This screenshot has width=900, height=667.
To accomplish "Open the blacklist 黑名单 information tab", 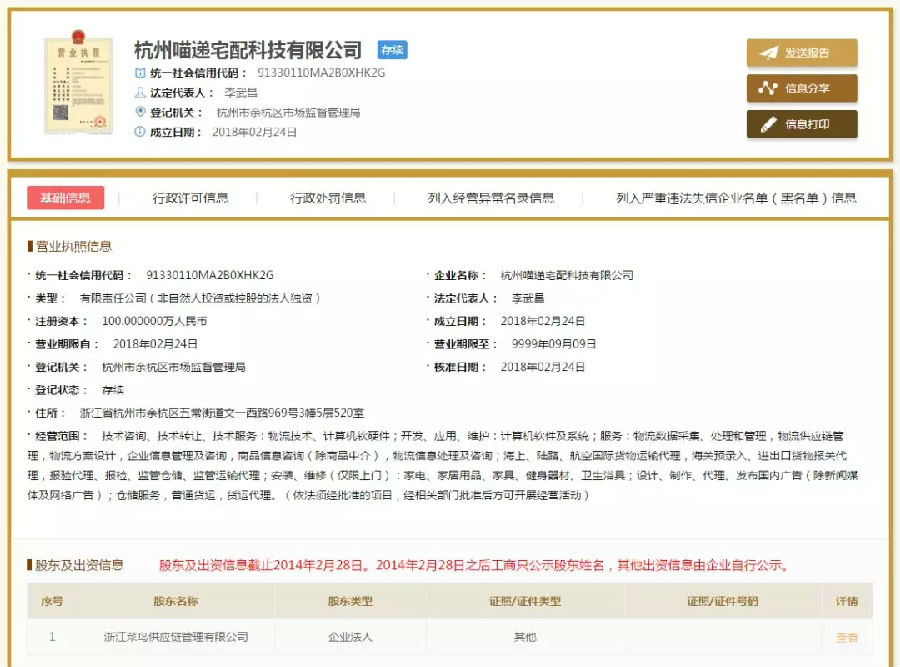I will click(x=737, y=198).
